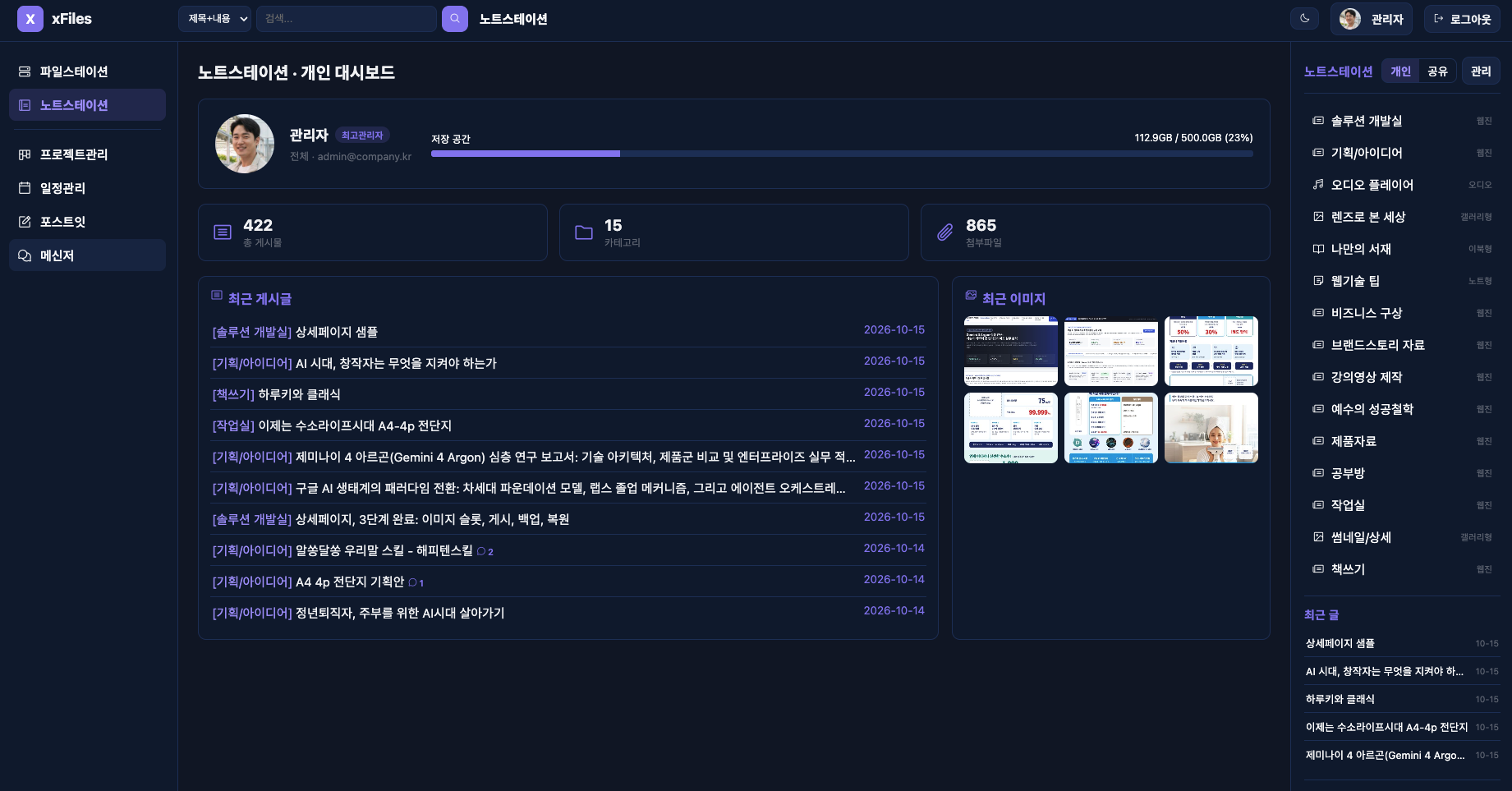
Task: Open 프로젝트관리 in the sidebar
Action: click(87, 154)
